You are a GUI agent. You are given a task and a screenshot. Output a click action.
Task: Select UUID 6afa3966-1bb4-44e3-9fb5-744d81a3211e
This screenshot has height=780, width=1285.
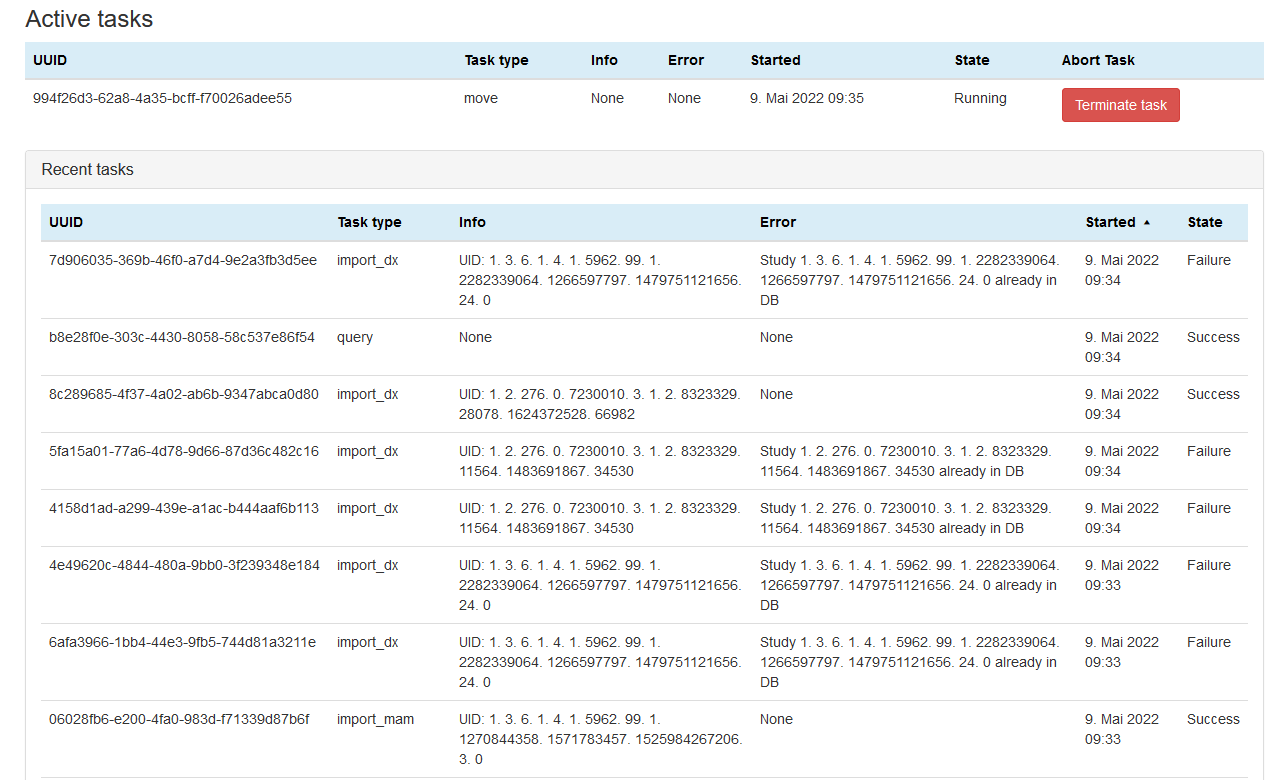click(x=182, y=642)
